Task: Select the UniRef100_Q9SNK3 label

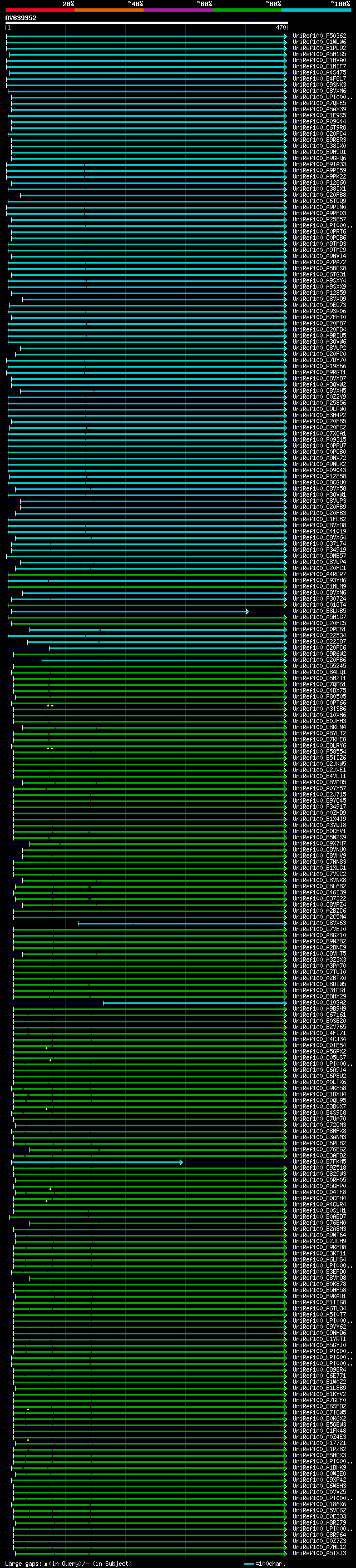Action: click(319, 85)
